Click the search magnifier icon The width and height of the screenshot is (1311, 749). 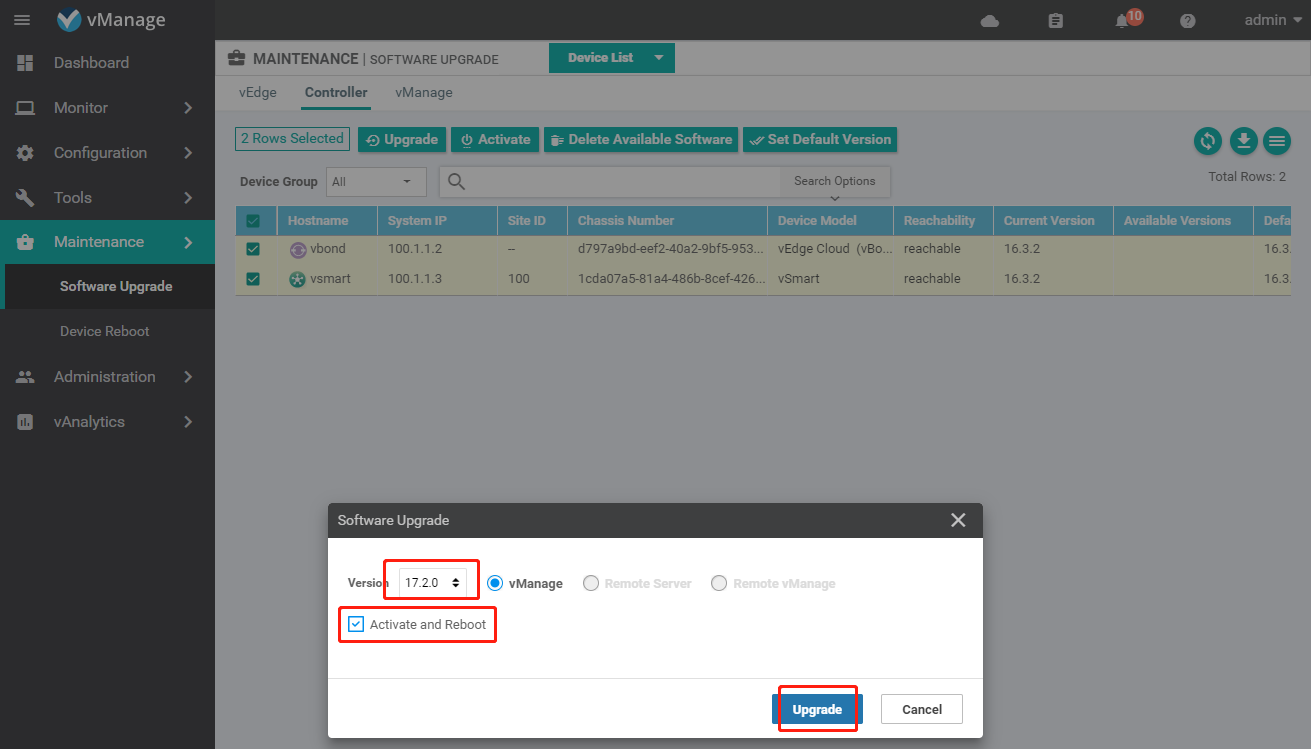tap(456, 181)
